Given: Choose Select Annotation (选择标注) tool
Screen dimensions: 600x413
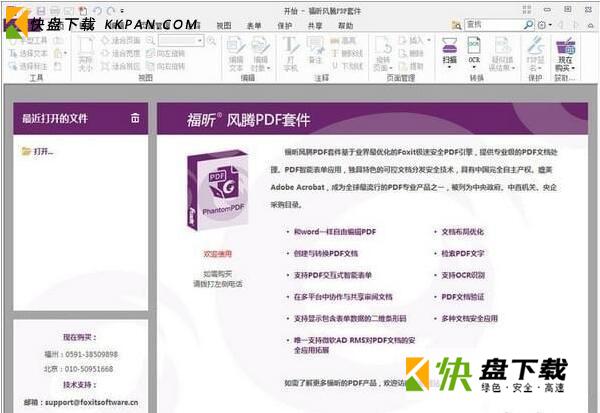Looking at the screenshot, I should pyautogui.click(x=28, y=66).
